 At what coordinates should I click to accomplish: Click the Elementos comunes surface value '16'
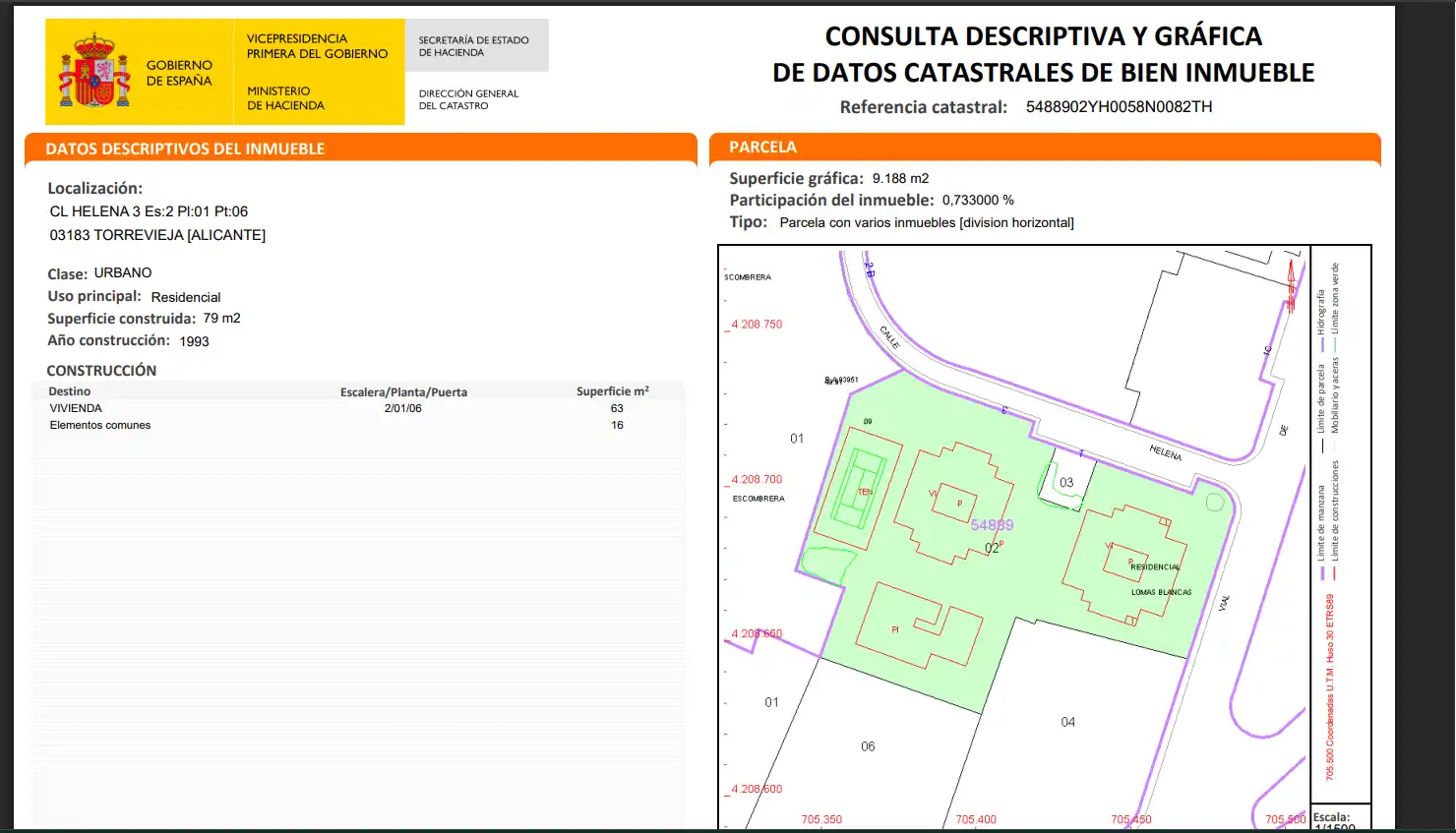click(617, 425)
